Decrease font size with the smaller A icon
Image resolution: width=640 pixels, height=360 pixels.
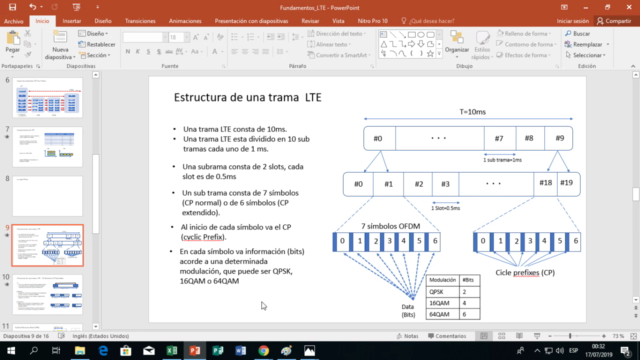click(x=206, y=38)
